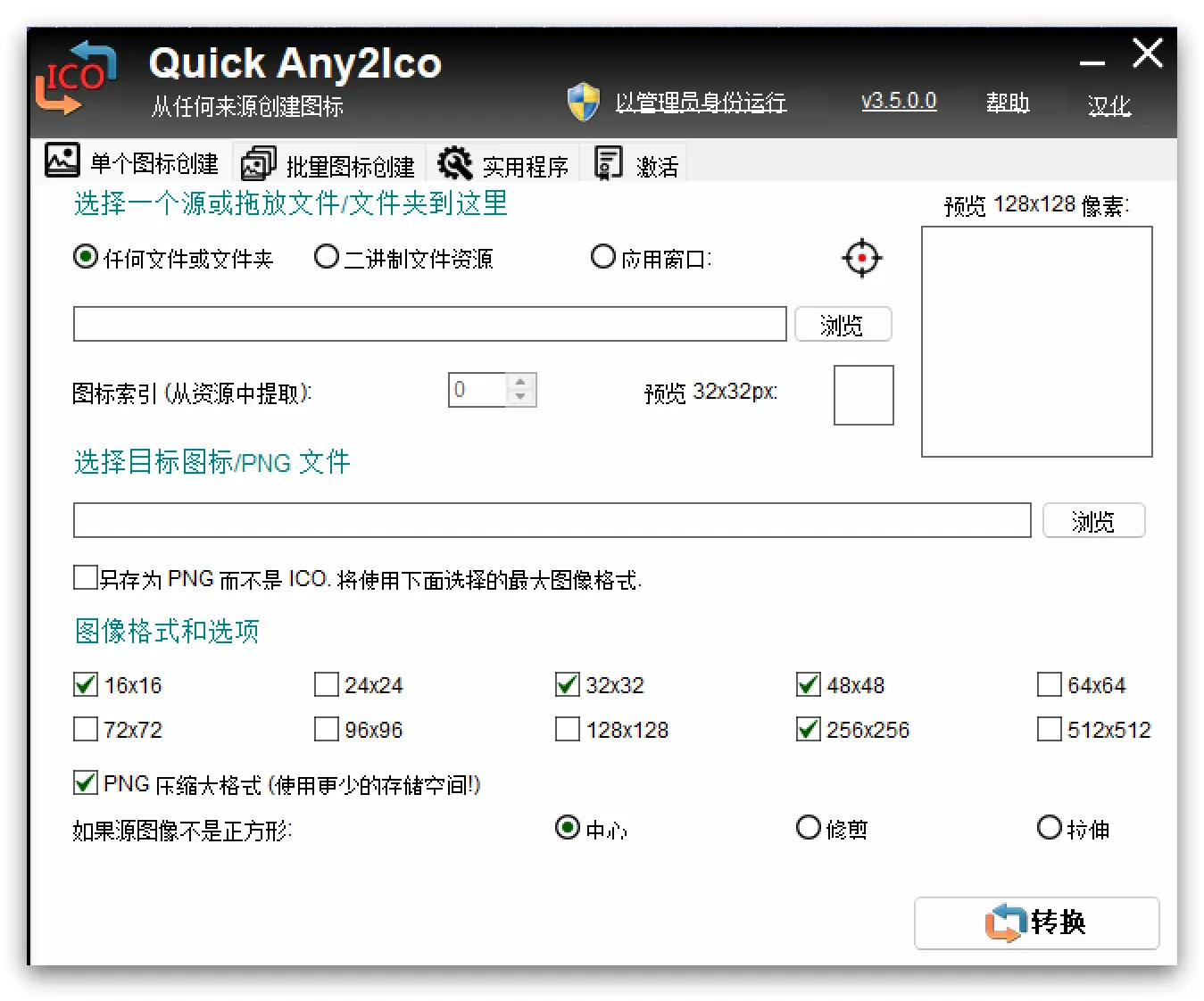
Task: Click the source file path input field
Action: pyautogui.click(x=429, y=324)
